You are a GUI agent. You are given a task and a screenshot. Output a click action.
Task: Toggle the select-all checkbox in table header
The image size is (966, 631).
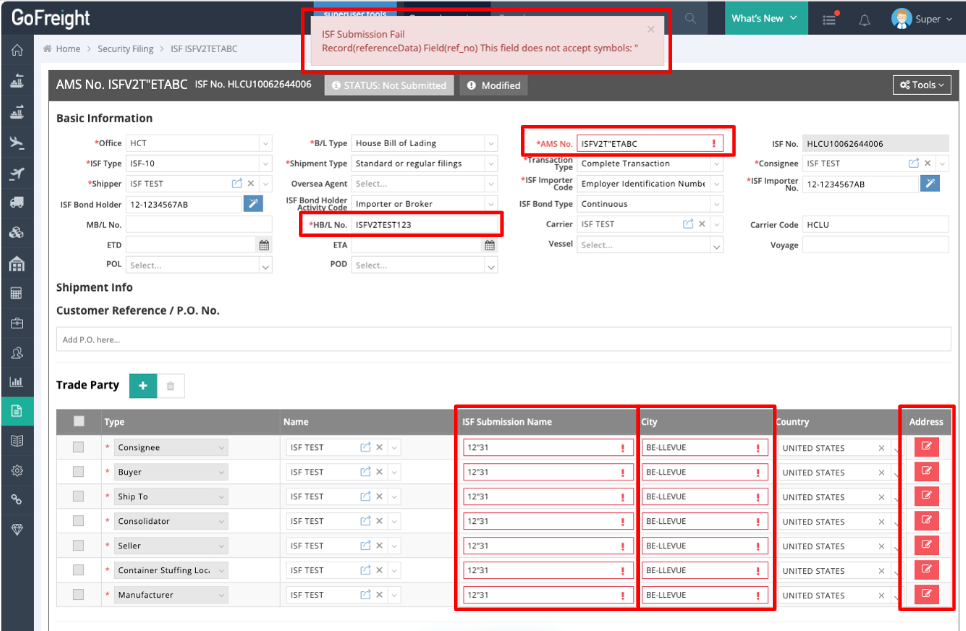tap(79, 422)
